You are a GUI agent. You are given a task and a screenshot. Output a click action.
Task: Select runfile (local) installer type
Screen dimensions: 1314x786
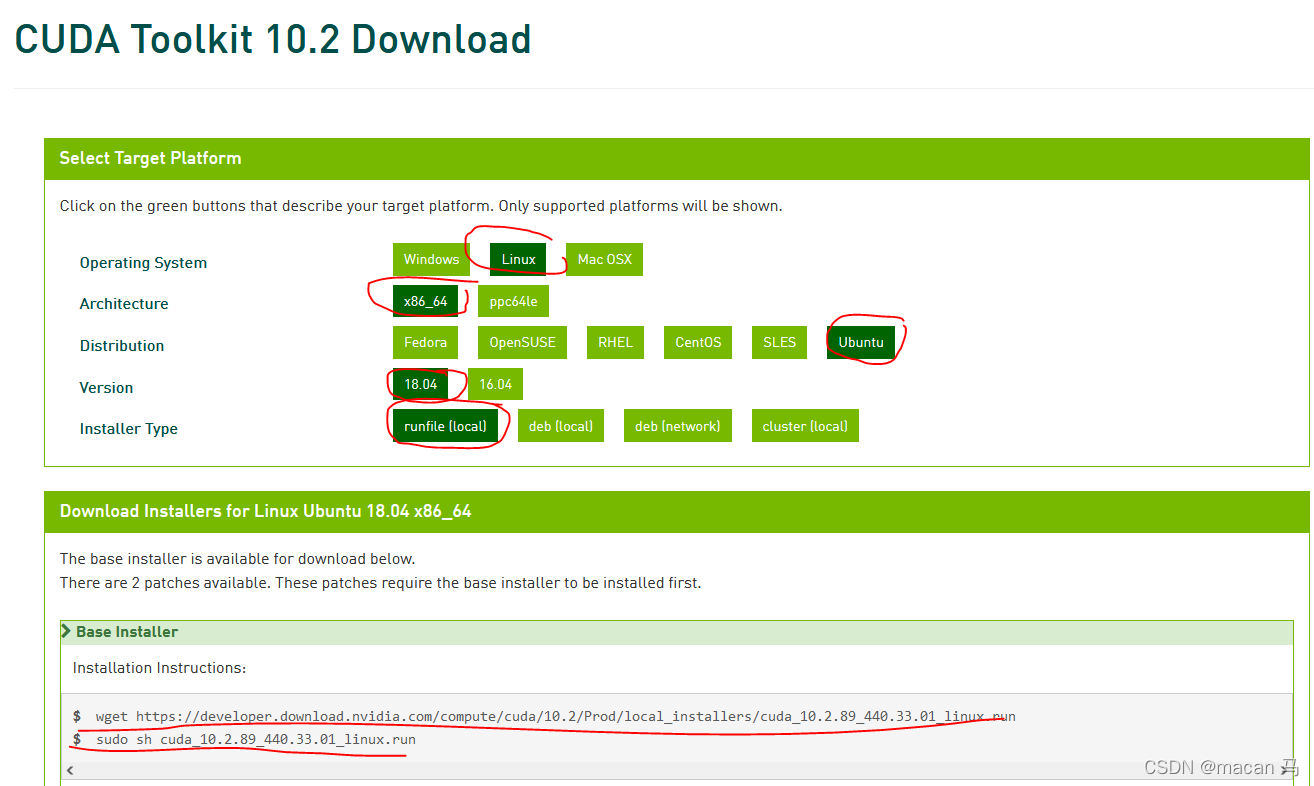(x=445, y=426)
